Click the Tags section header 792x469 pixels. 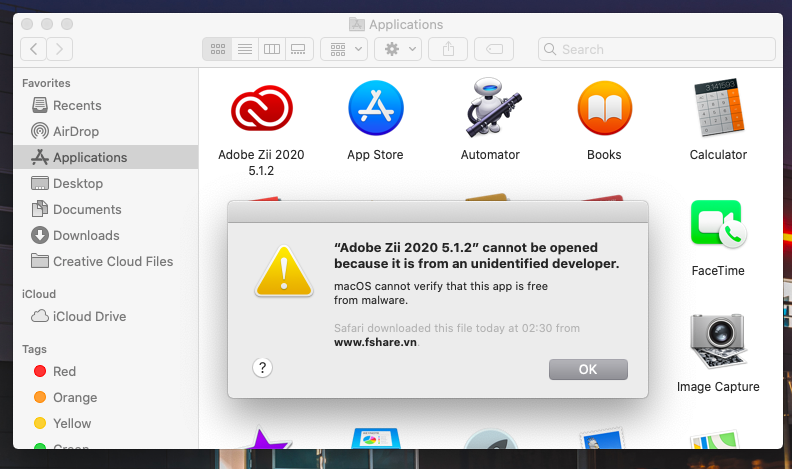point(34,349)
